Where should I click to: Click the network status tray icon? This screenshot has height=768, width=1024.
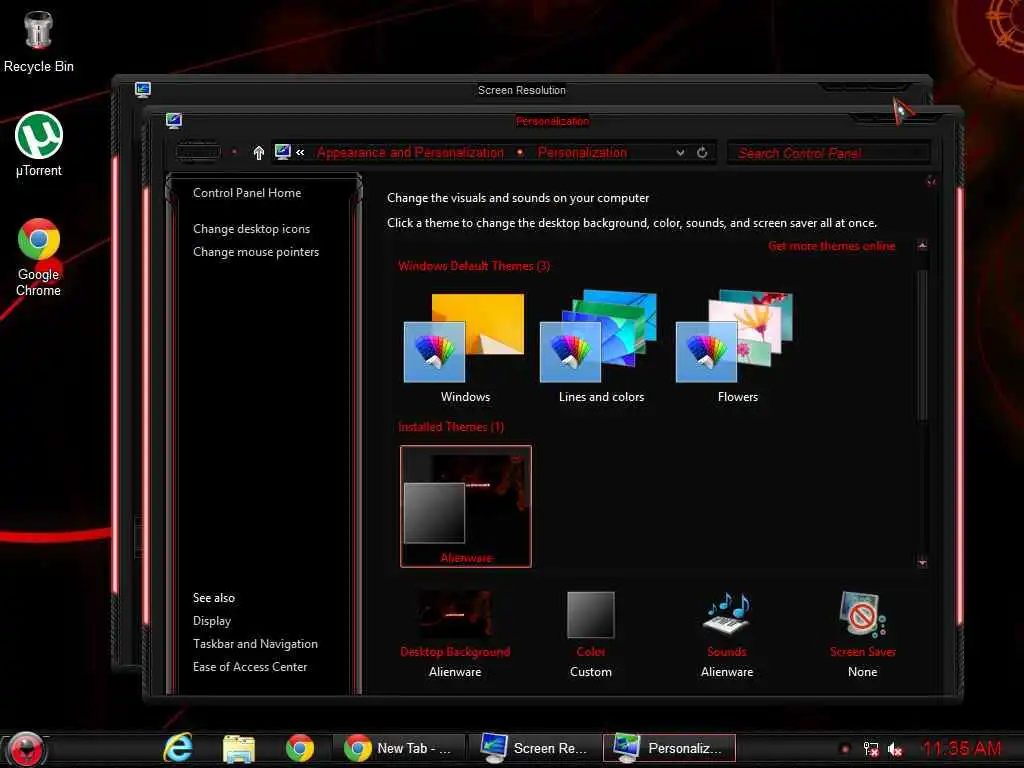[x=871, y=749]
